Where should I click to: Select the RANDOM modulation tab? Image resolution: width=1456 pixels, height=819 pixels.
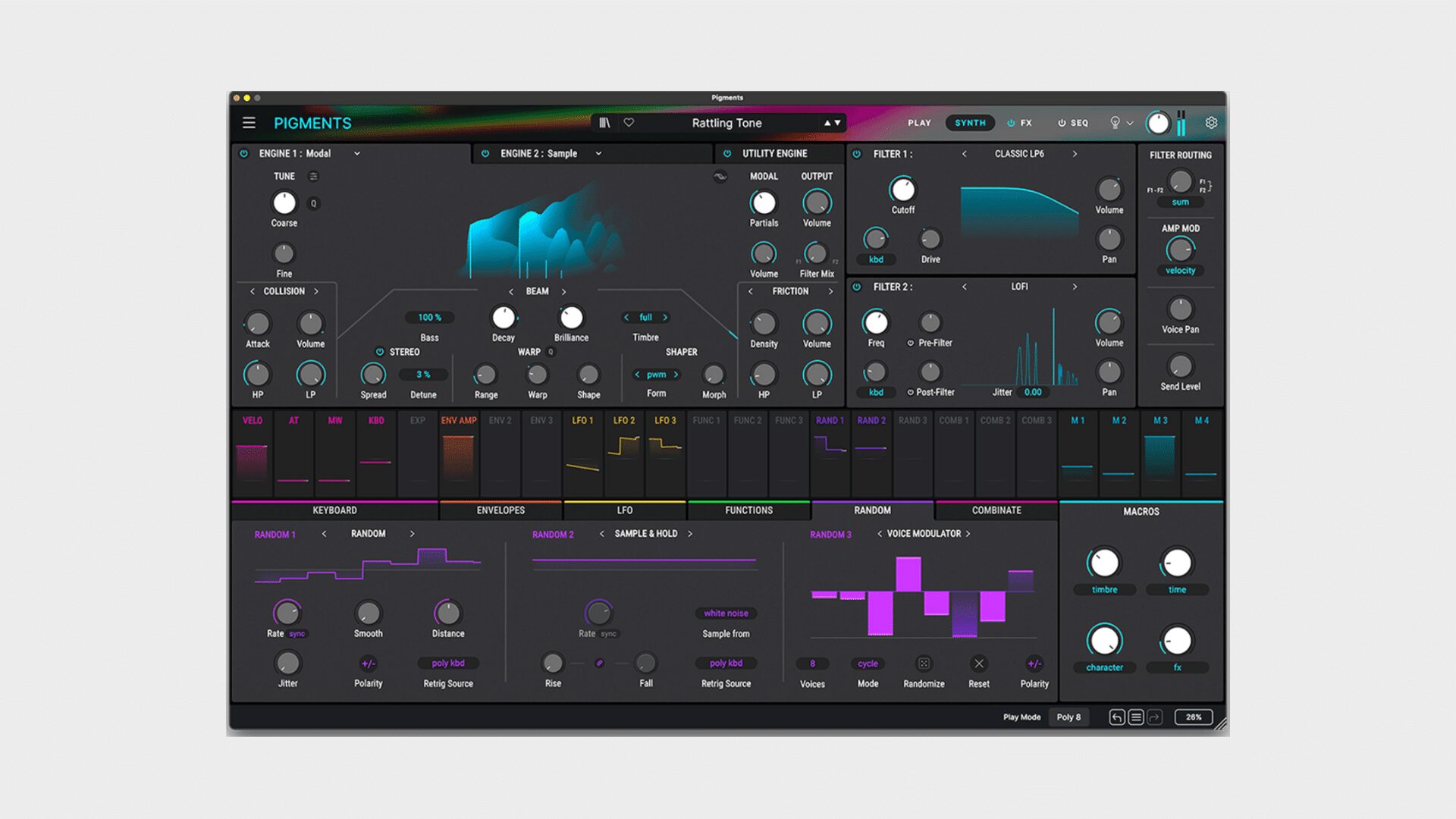[872, 510]
